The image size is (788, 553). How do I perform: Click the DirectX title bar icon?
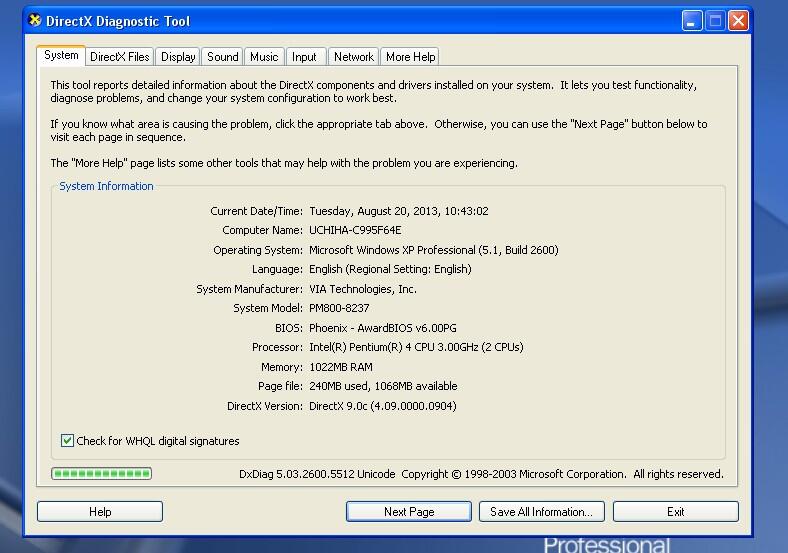pos(35,21)
